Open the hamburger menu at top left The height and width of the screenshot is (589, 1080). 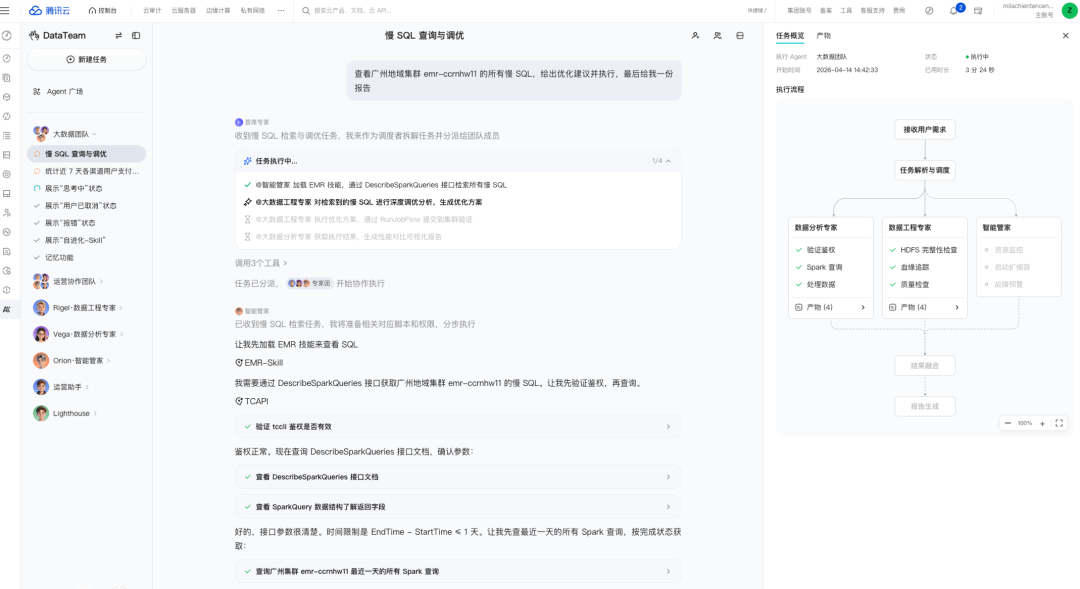(6, 10)
